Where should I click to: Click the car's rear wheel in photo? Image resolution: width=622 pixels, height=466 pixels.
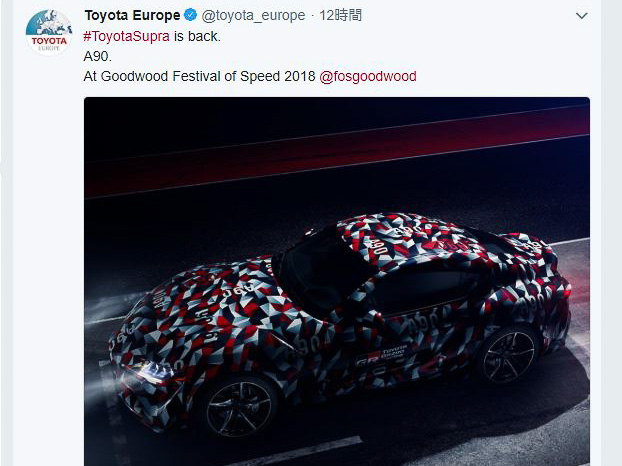(509, 356)
